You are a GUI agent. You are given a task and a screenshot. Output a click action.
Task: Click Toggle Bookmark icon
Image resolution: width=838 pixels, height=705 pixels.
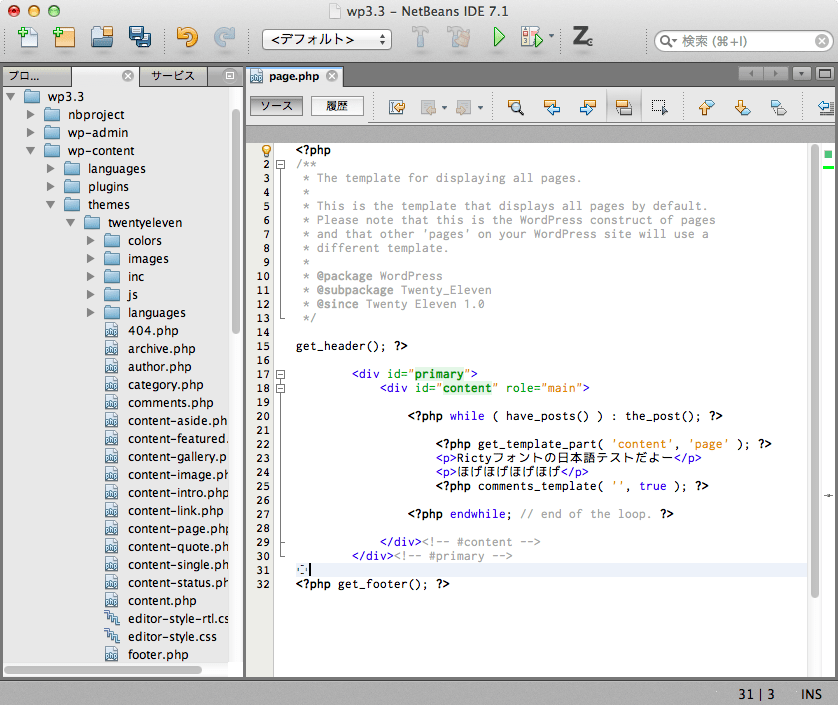pyautogui.click(x=778, y=107)
